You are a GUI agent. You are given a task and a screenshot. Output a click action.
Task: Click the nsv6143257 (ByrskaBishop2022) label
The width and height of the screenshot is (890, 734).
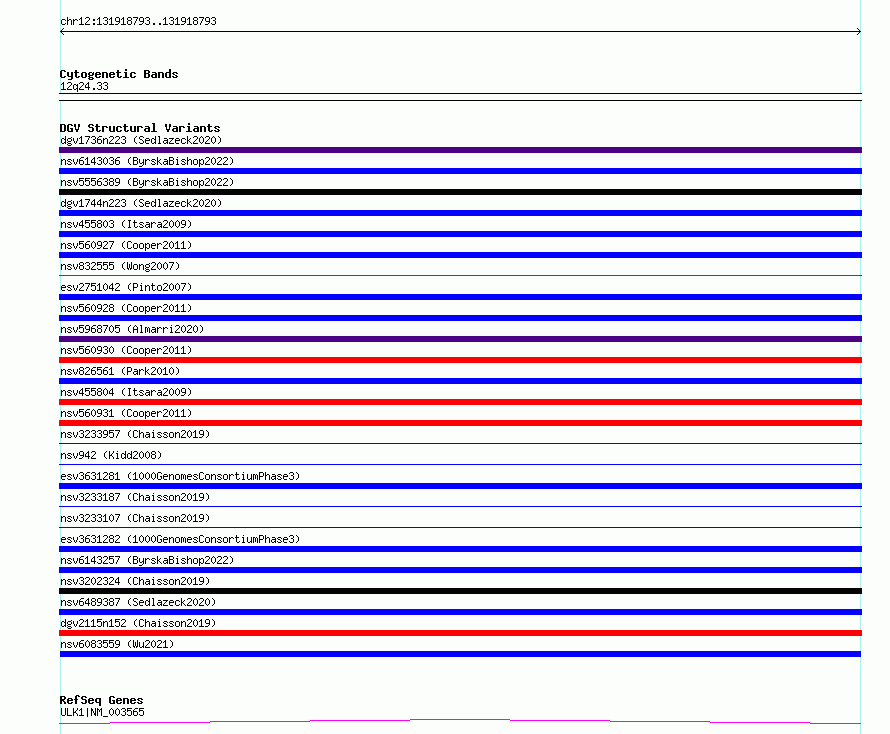pyautogui.click(x=147, y=560)
